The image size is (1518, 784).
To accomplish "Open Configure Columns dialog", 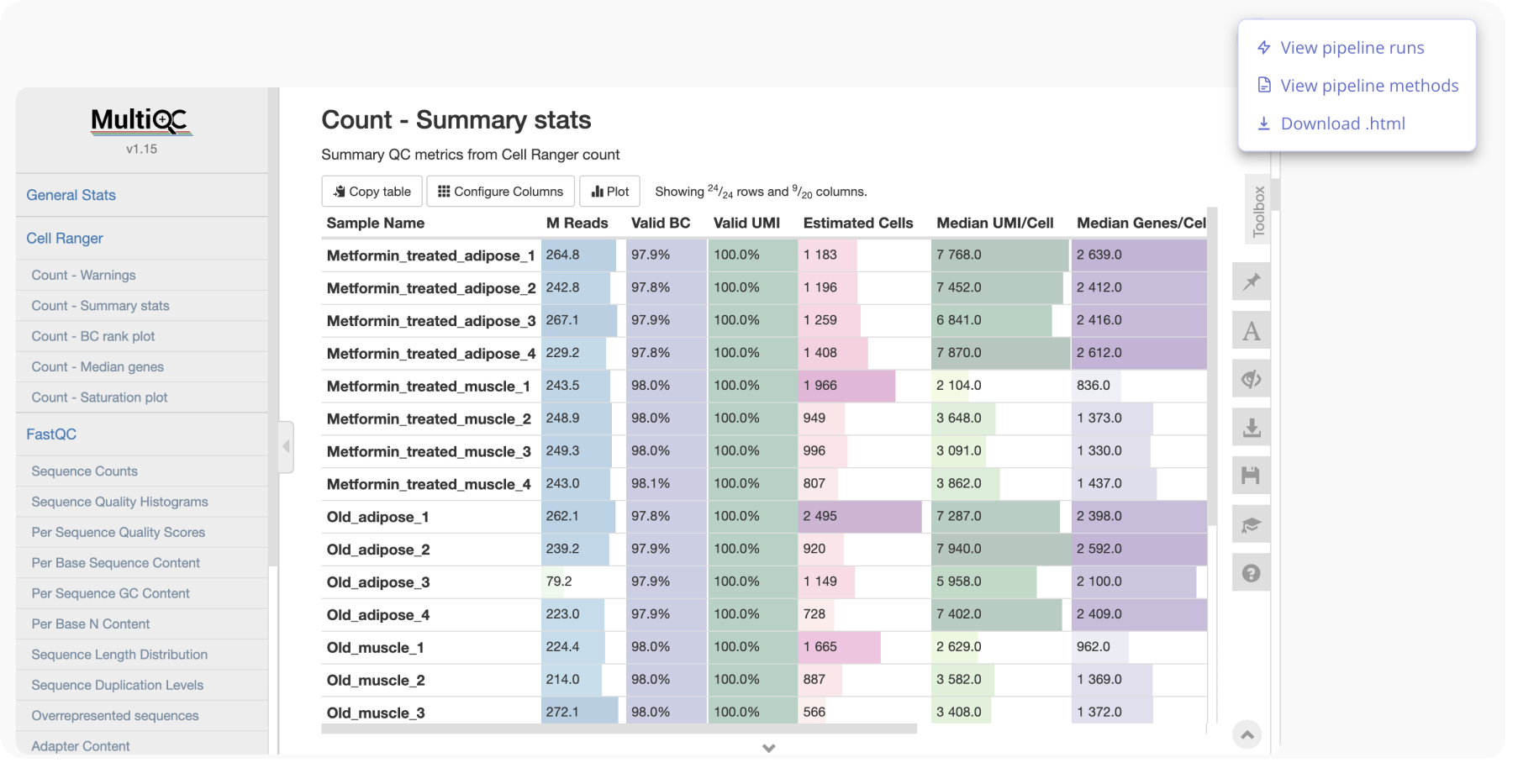I will [x=500, y=192].
